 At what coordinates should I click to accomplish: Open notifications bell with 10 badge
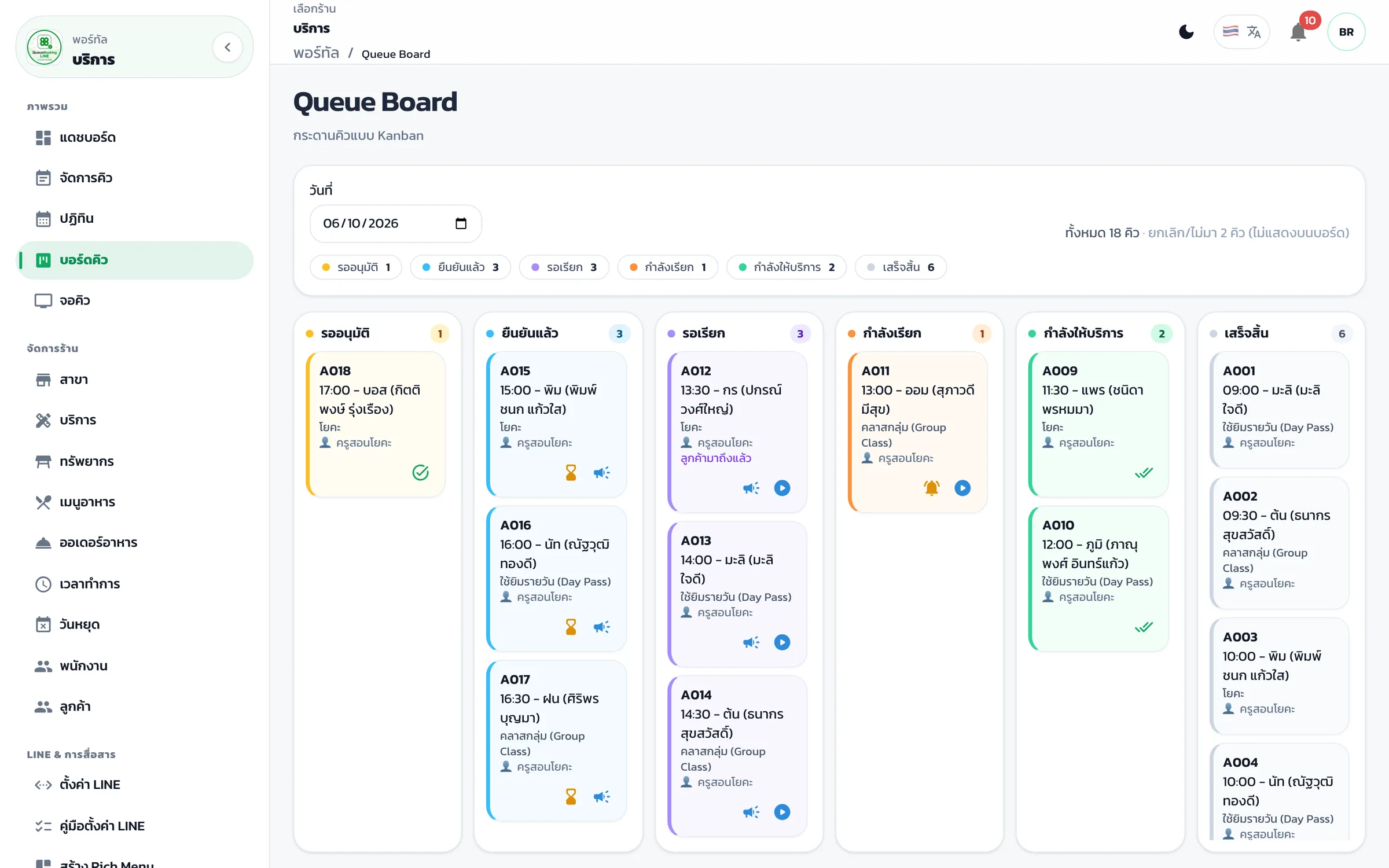[x=1298, y=32]
